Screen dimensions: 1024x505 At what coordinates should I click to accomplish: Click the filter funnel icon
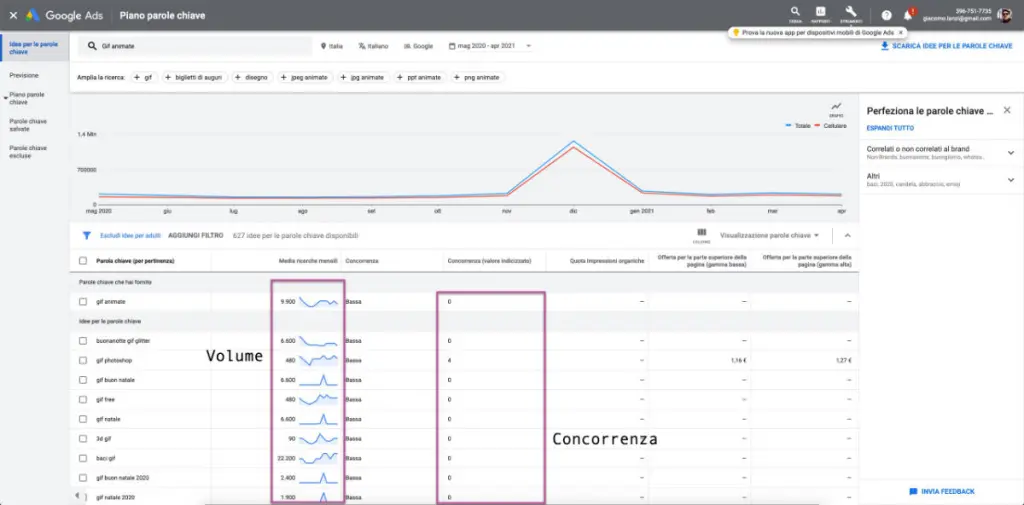tap(86, 235)
